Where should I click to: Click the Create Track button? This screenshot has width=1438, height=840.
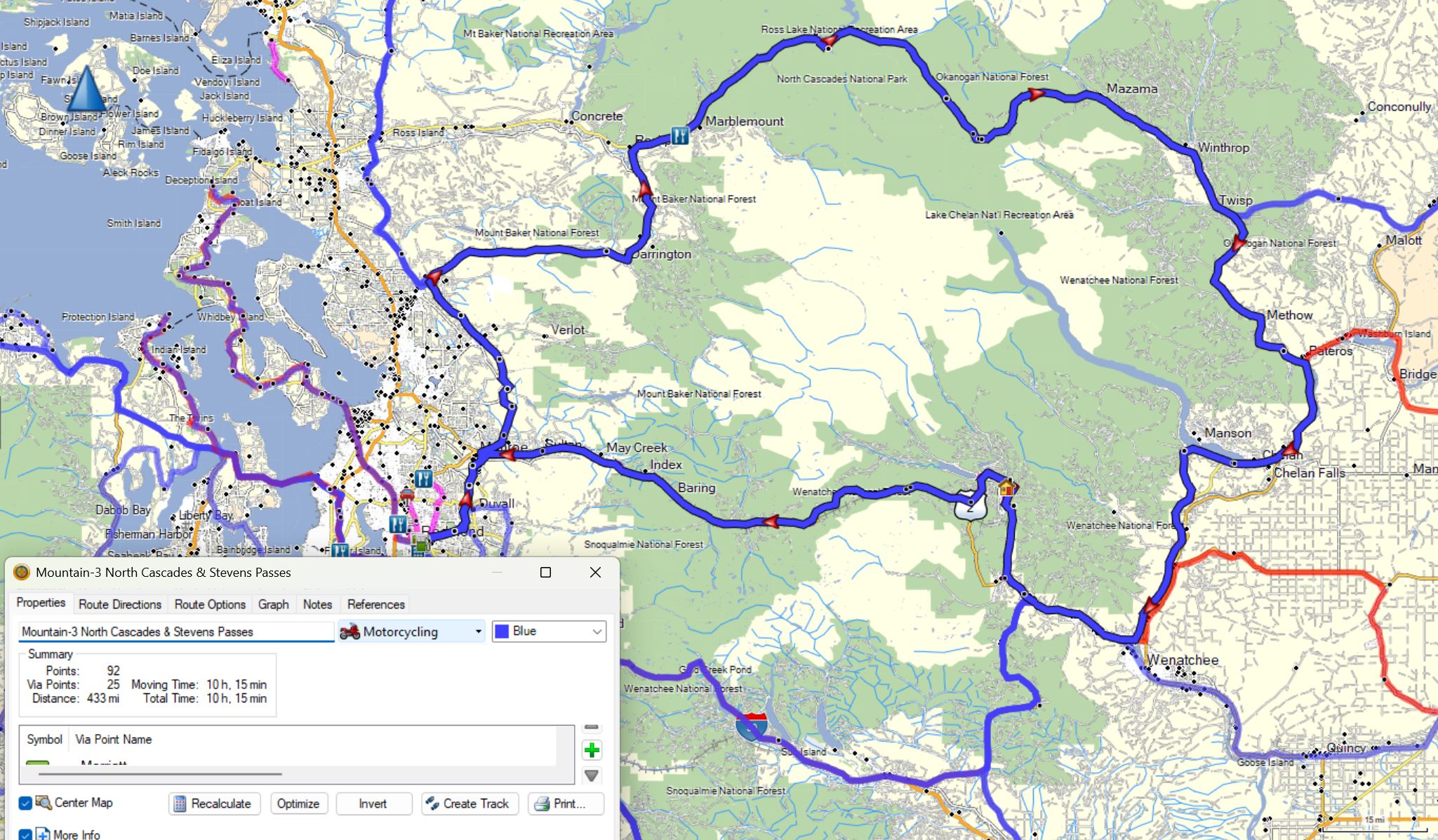[x=470, y=804]
